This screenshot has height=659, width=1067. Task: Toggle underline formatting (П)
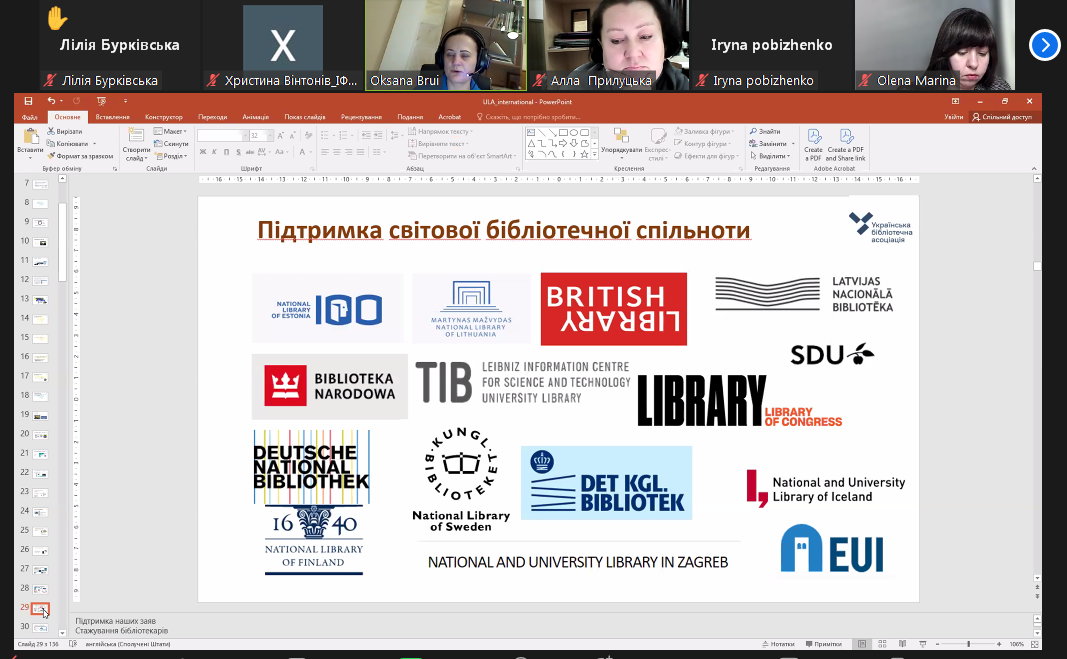point(226,152)
